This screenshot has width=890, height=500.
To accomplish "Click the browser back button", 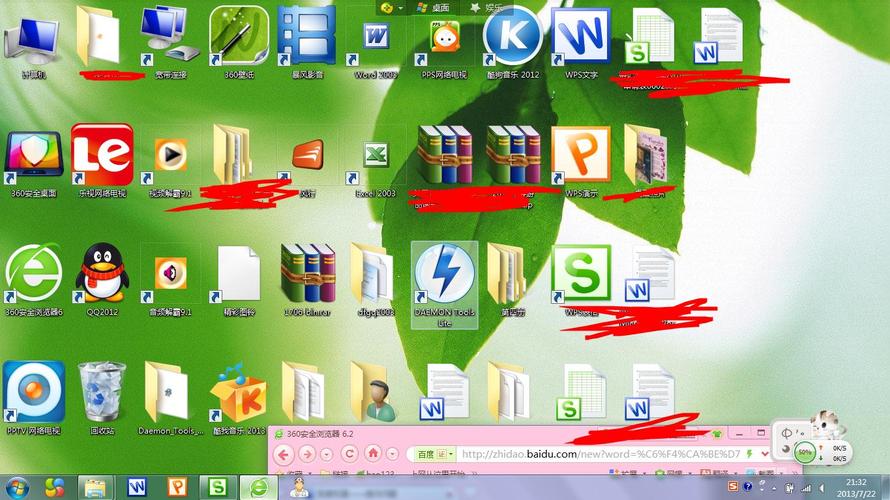I will 286,454.
